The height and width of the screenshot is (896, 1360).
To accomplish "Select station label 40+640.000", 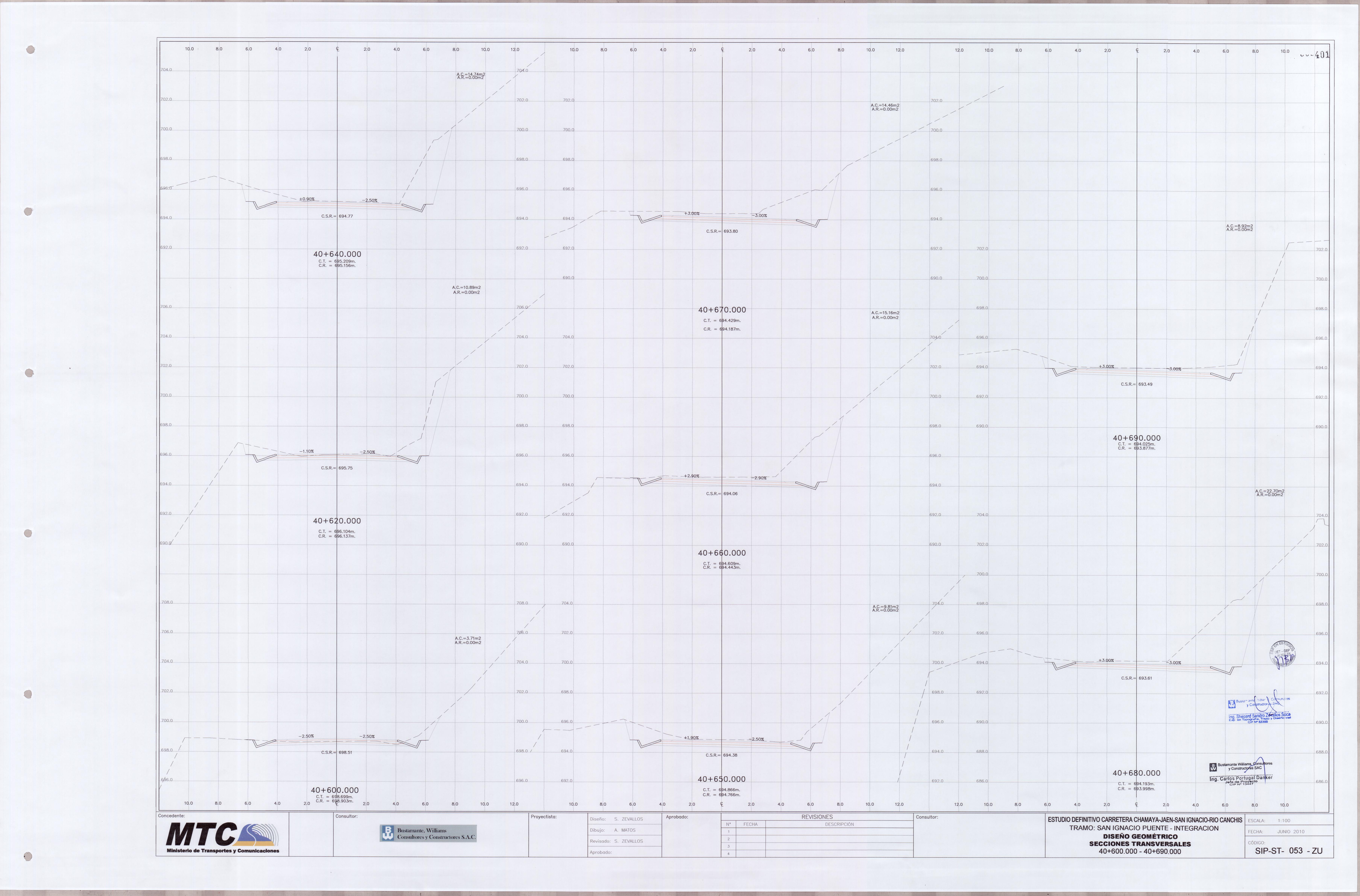I will point(337,254).
